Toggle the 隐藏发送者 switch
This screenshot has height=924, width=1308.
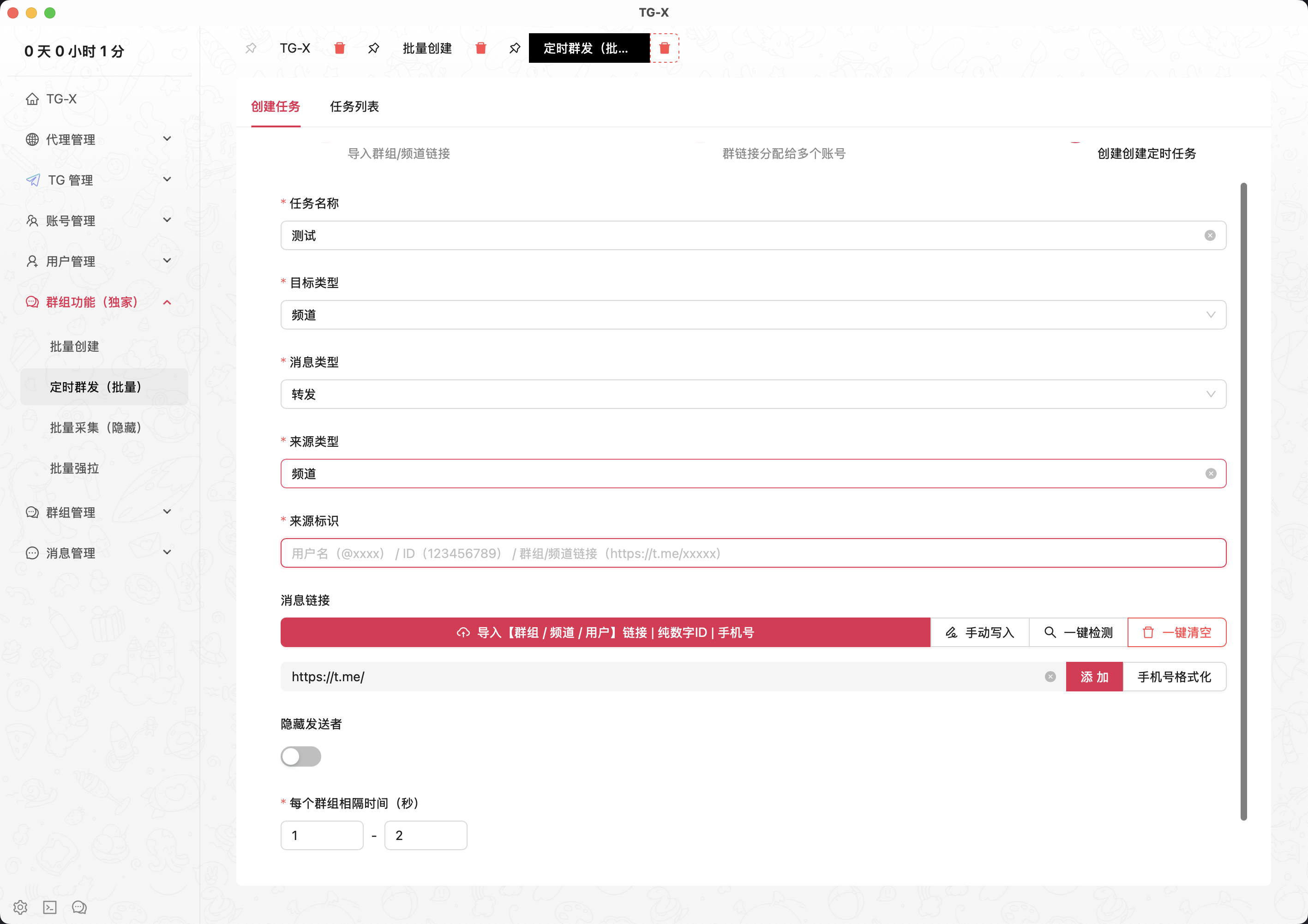pos(301,756)
